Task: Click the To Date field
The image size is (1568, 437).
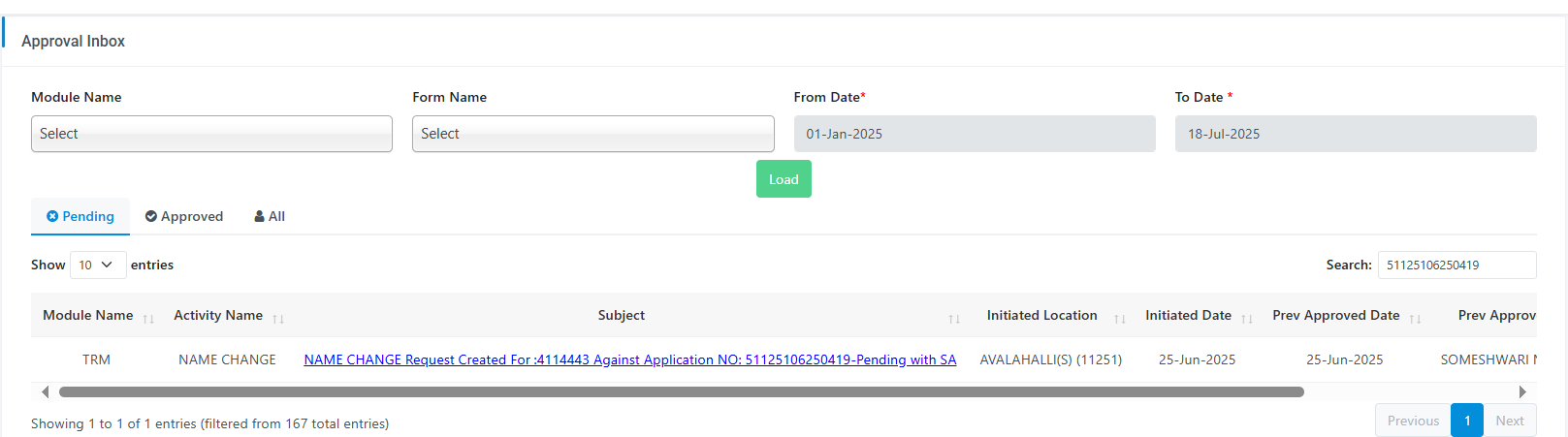Action: 1356,134
